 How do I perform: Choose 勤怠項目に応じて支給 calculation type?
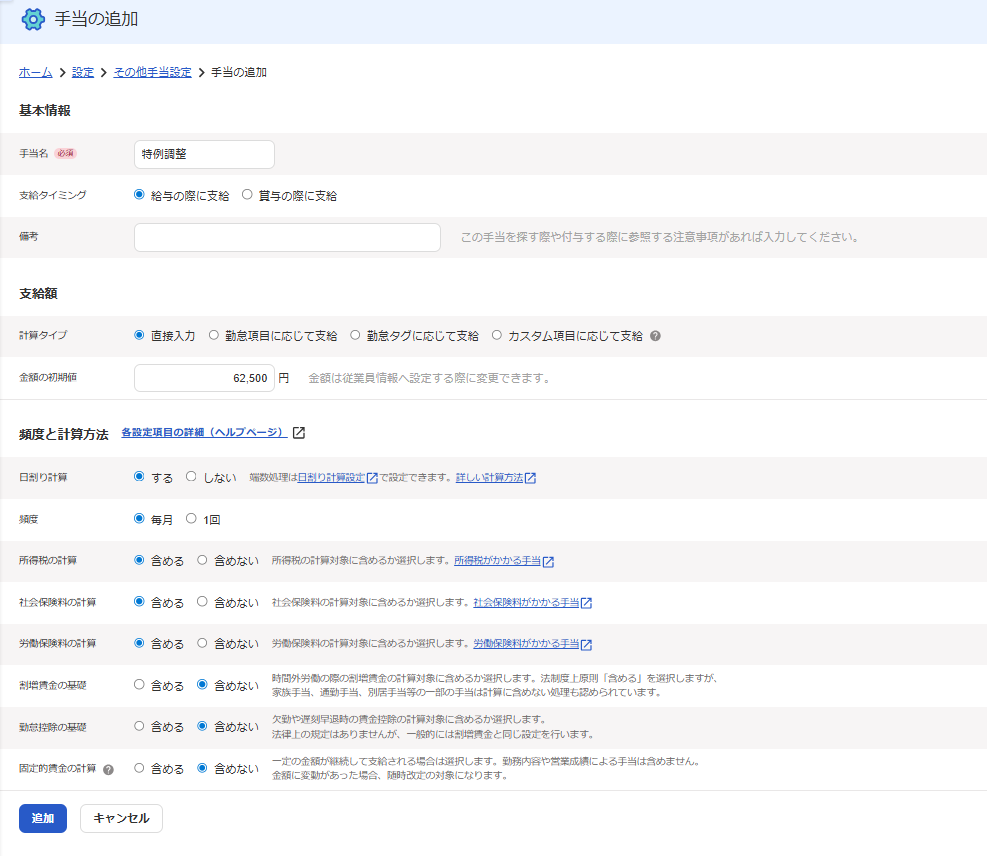click(x=214, y=335)
